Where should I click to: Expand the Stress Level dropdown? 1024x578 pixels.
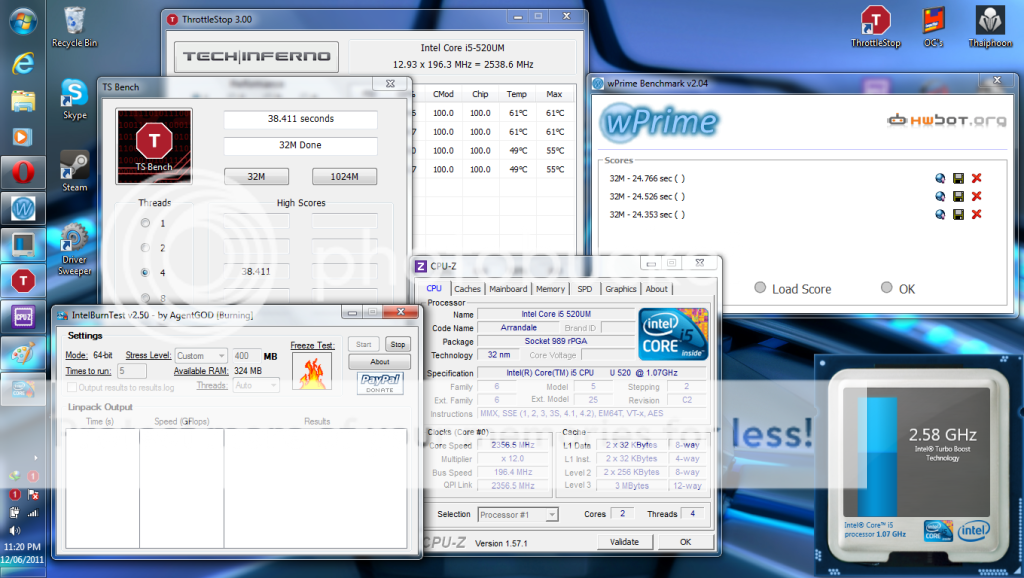pyautogui.click(x=203, y=355)
